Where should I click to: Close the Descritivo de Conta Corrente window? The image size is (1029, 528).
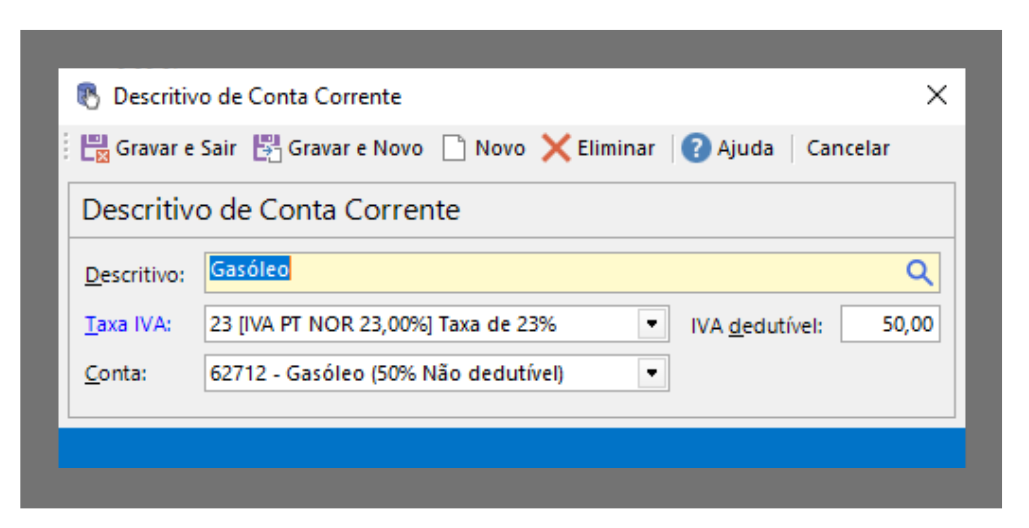936,95
